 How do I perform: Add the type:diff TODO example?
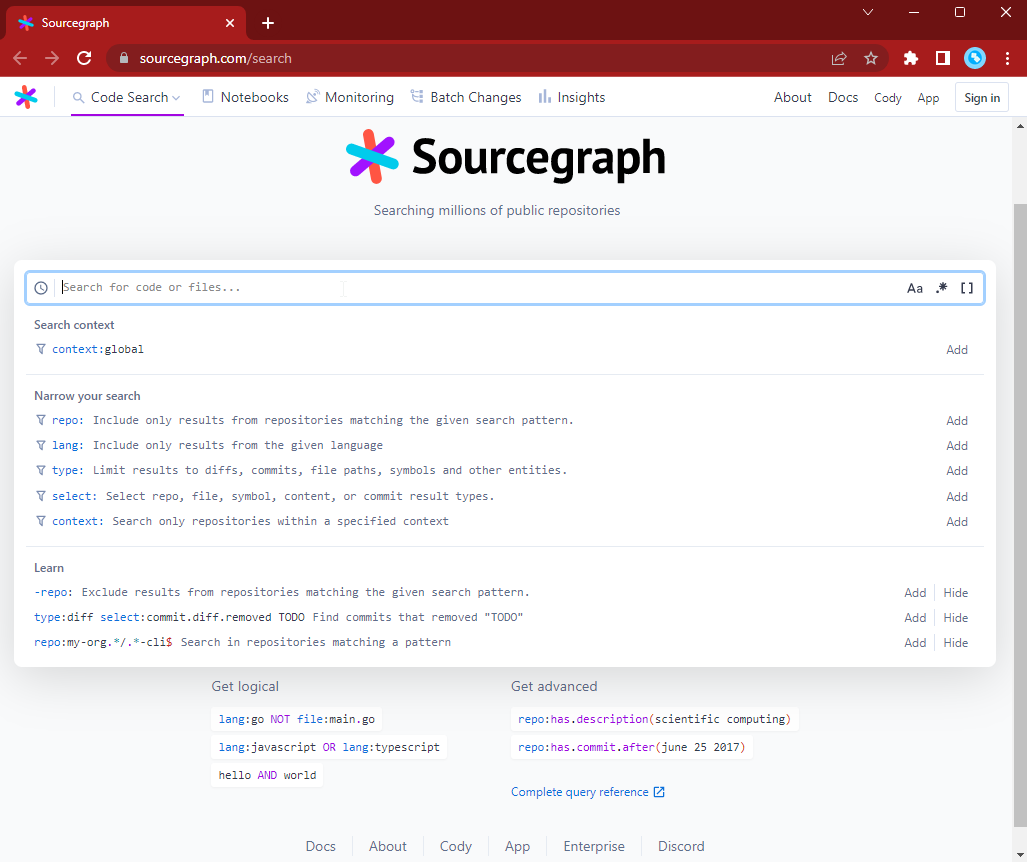point(915,618)
